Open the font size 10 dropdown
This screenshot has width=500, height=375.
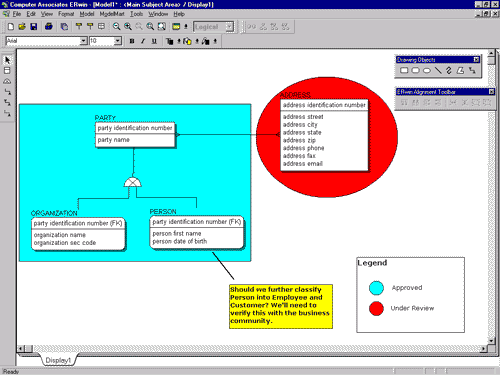coord(117,41)
